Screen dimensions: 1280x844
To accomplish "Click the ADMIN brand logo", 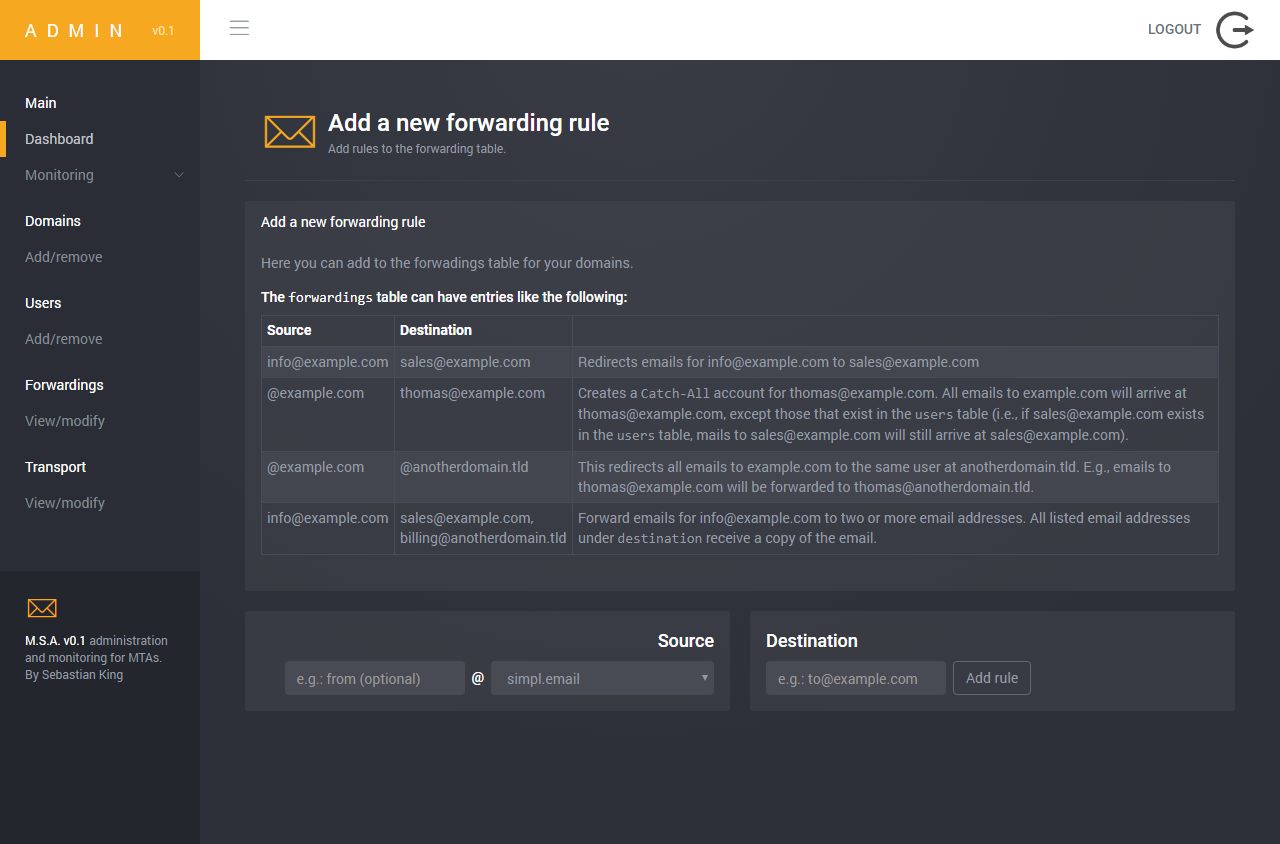I will tap(76, 31).
